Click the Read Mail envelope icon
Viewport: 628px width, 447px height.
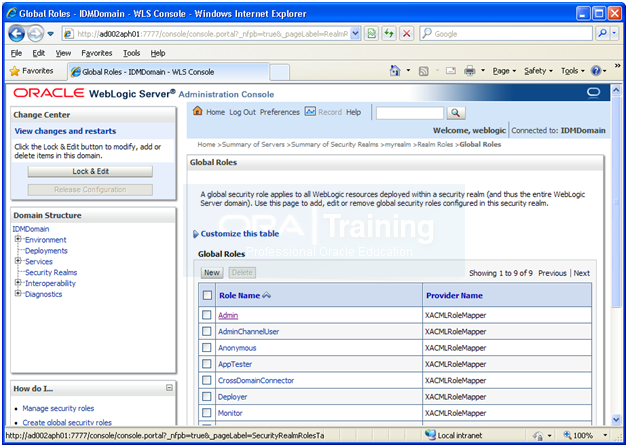point(451,71)
